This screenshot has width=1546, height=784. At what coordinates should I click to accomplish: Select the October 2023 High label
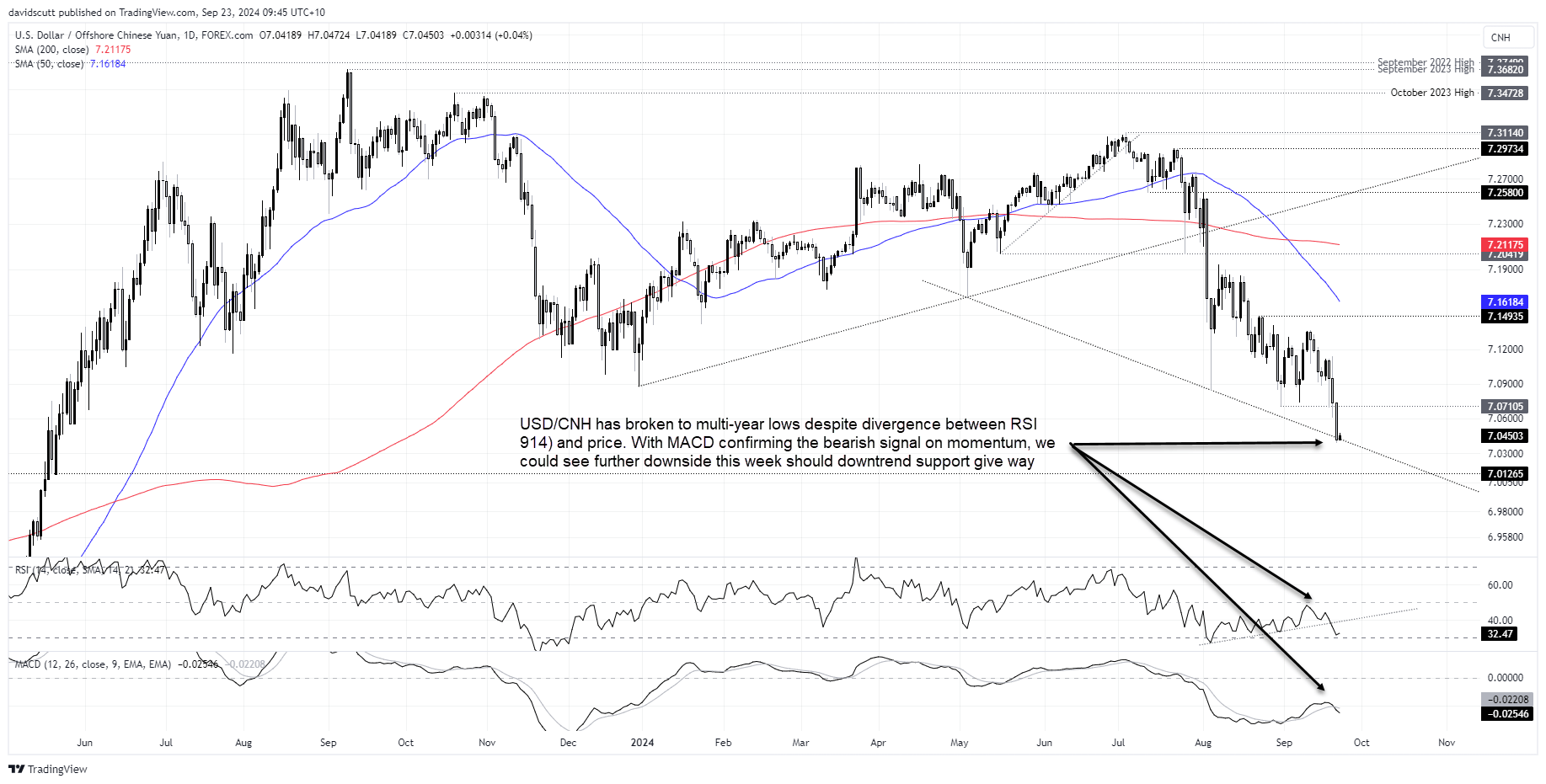(1432, 93)
